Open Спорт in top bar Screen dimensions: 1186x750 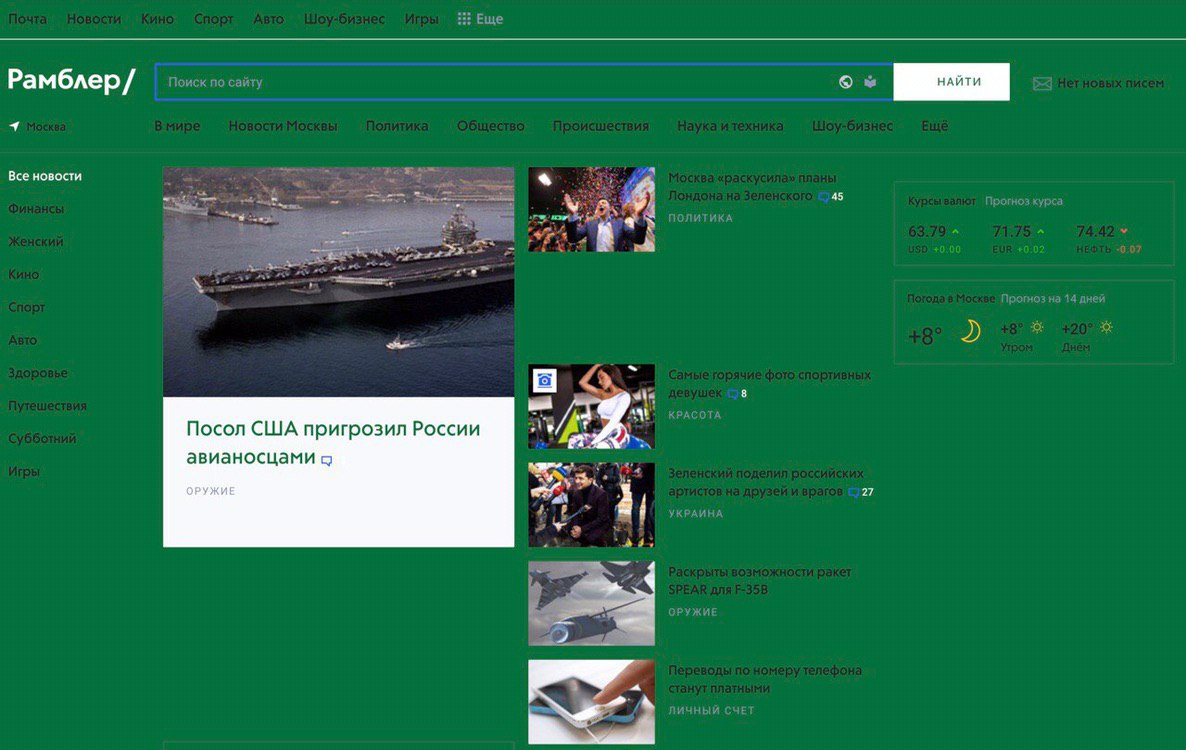pyautogui.click(x=213, y=19)
